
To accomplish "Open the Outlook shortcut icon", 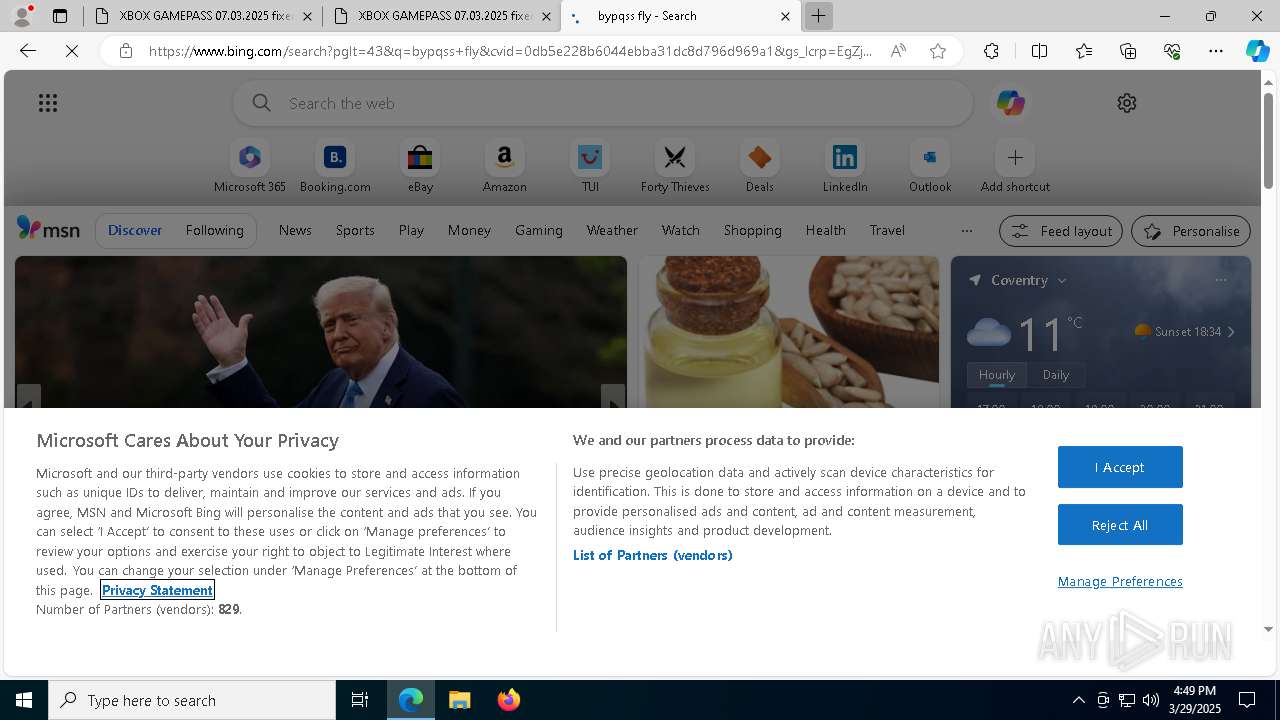I will pos(930,158).
